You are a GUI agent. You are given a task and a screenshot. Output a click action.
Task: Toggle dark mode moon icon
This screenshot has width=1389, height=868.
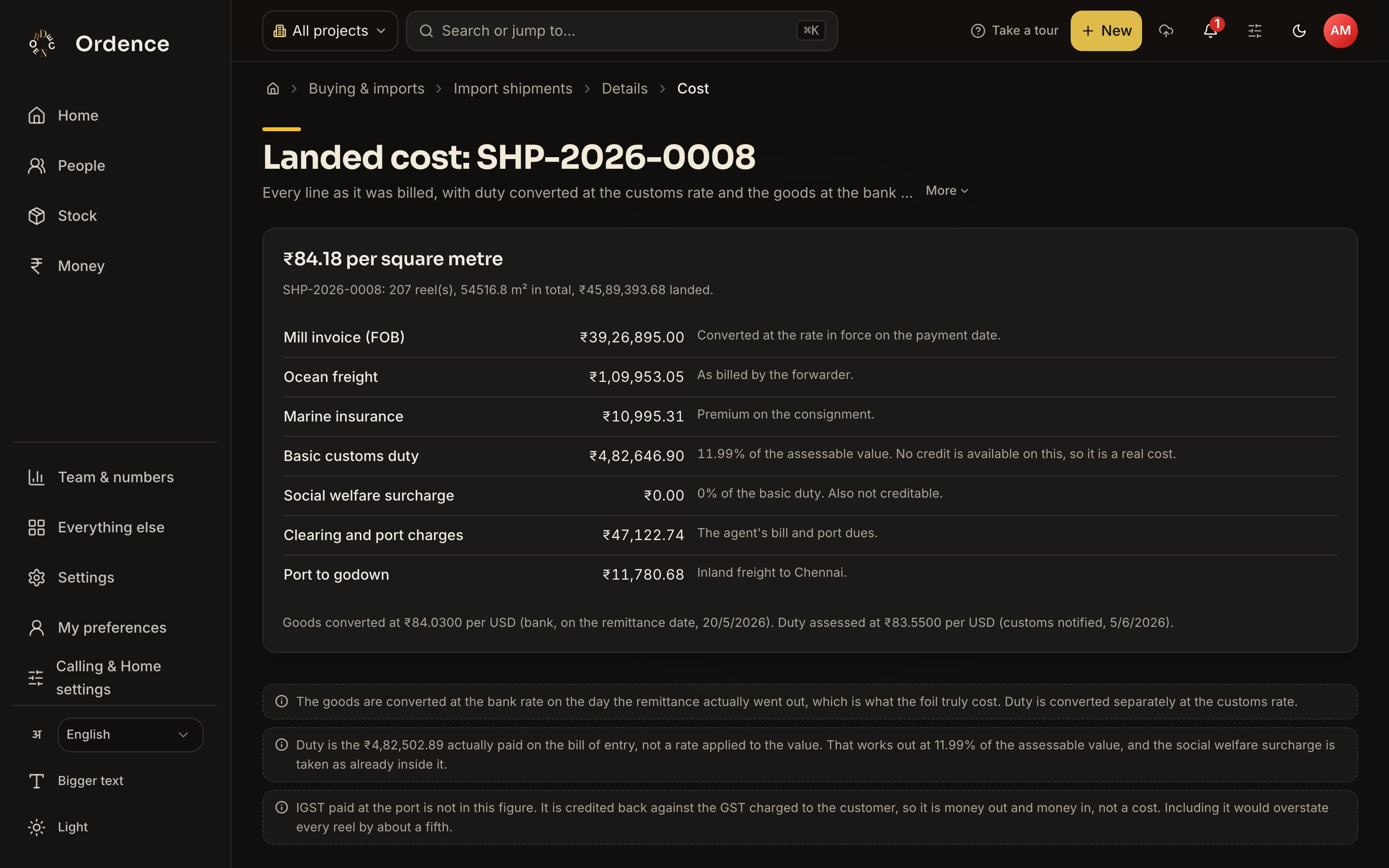(1299, 31)
